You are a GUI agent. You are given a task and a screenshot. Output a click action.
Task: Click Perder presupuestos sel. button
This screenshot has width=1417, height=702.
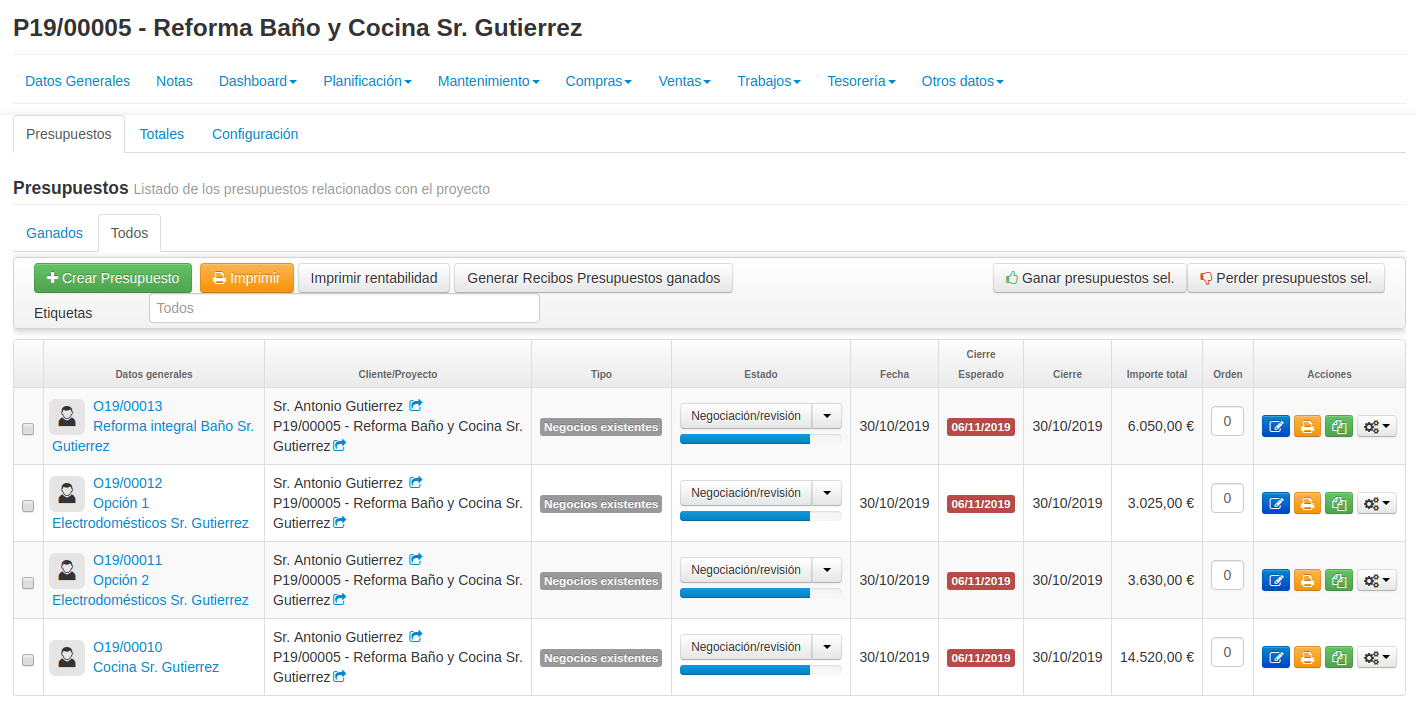click(x=1286, y=278)
